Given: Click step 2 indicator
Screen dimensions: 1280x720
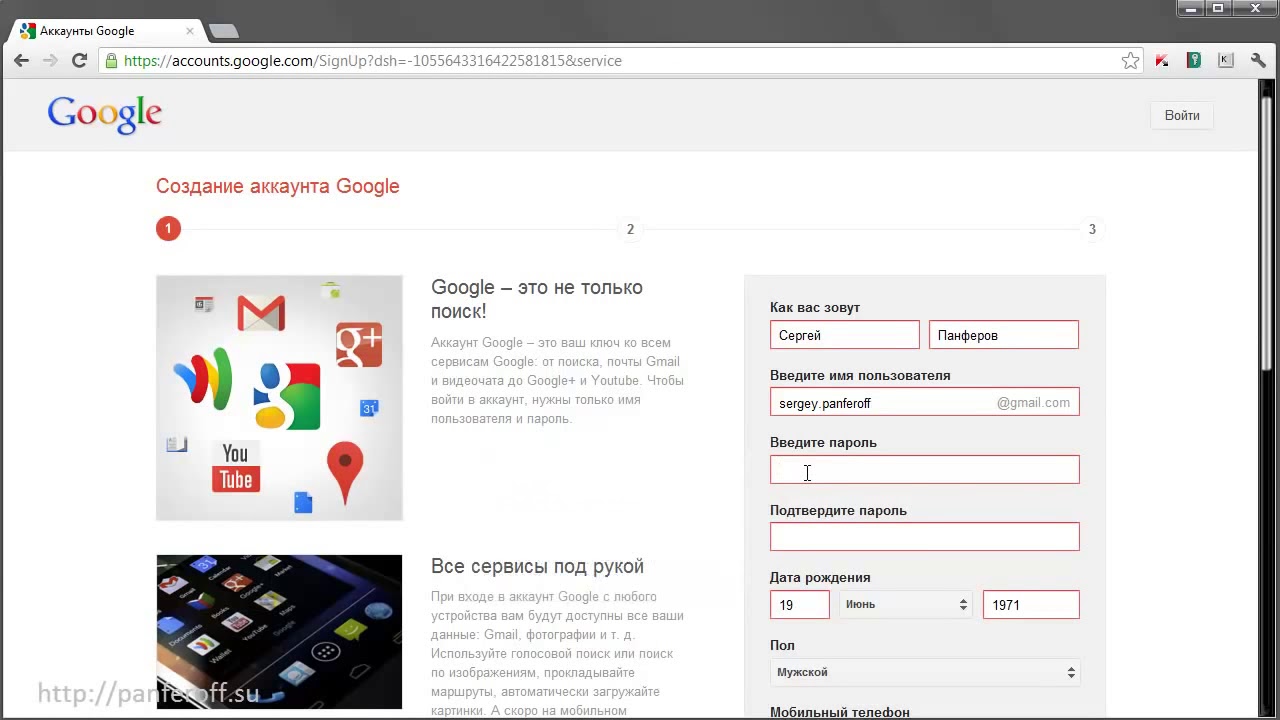Looking at the screenshot, I should pos(630,229).
